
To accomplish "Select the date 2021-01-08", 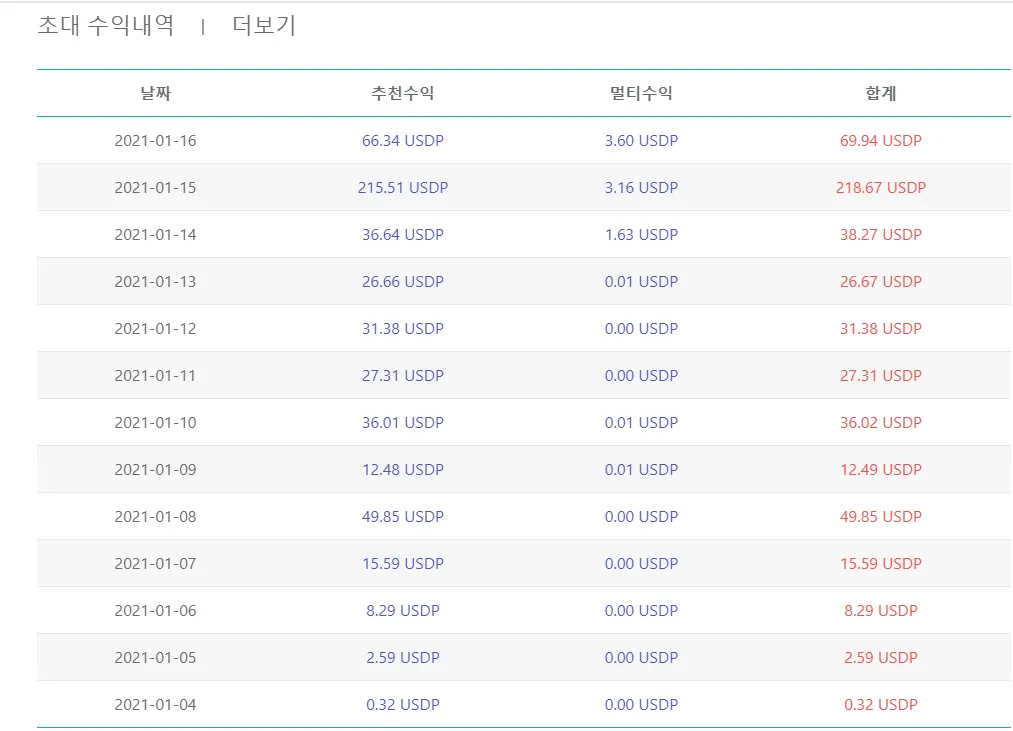I will pyautogui.click(x=156, y=516).
